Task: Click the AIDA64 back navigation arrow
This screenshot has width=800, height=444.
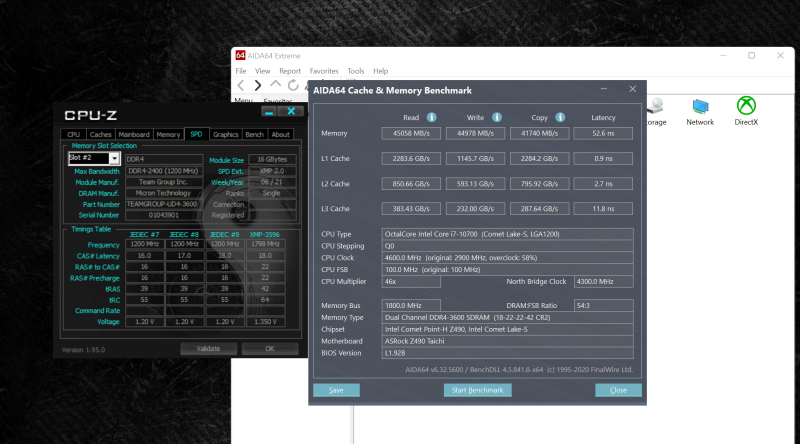Action: point(242,86)
